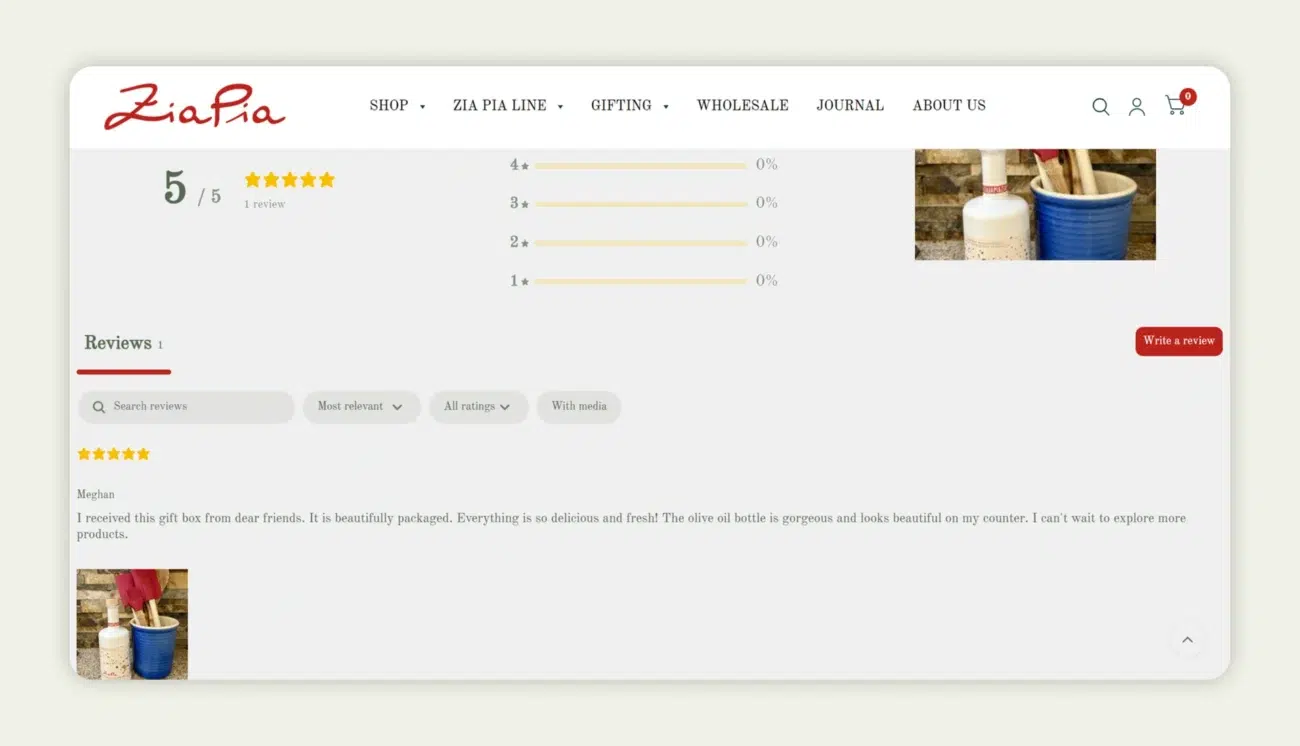Open the shopping cart icon

tap(1174, 106)
